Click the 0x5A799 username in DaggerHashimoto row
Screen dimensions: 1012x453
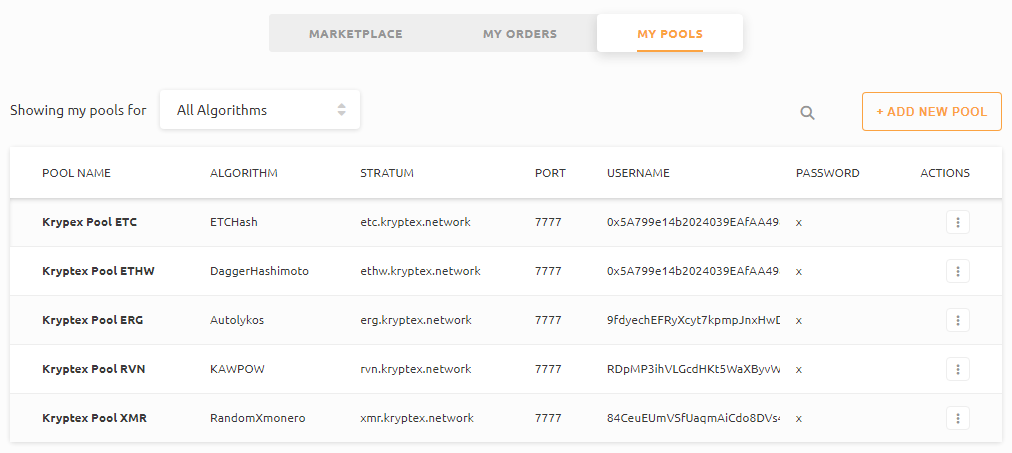[694, 271]
